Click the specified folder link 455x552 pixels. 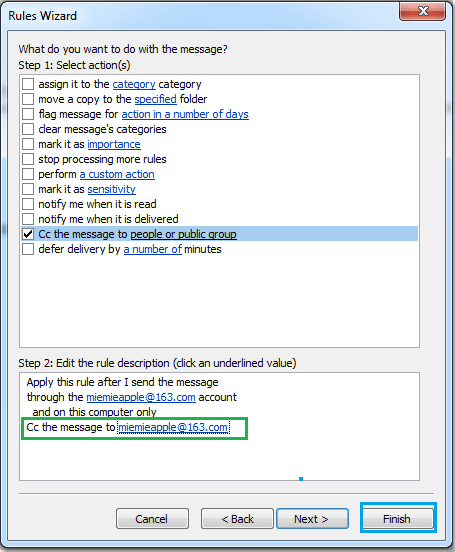[155, 99]
